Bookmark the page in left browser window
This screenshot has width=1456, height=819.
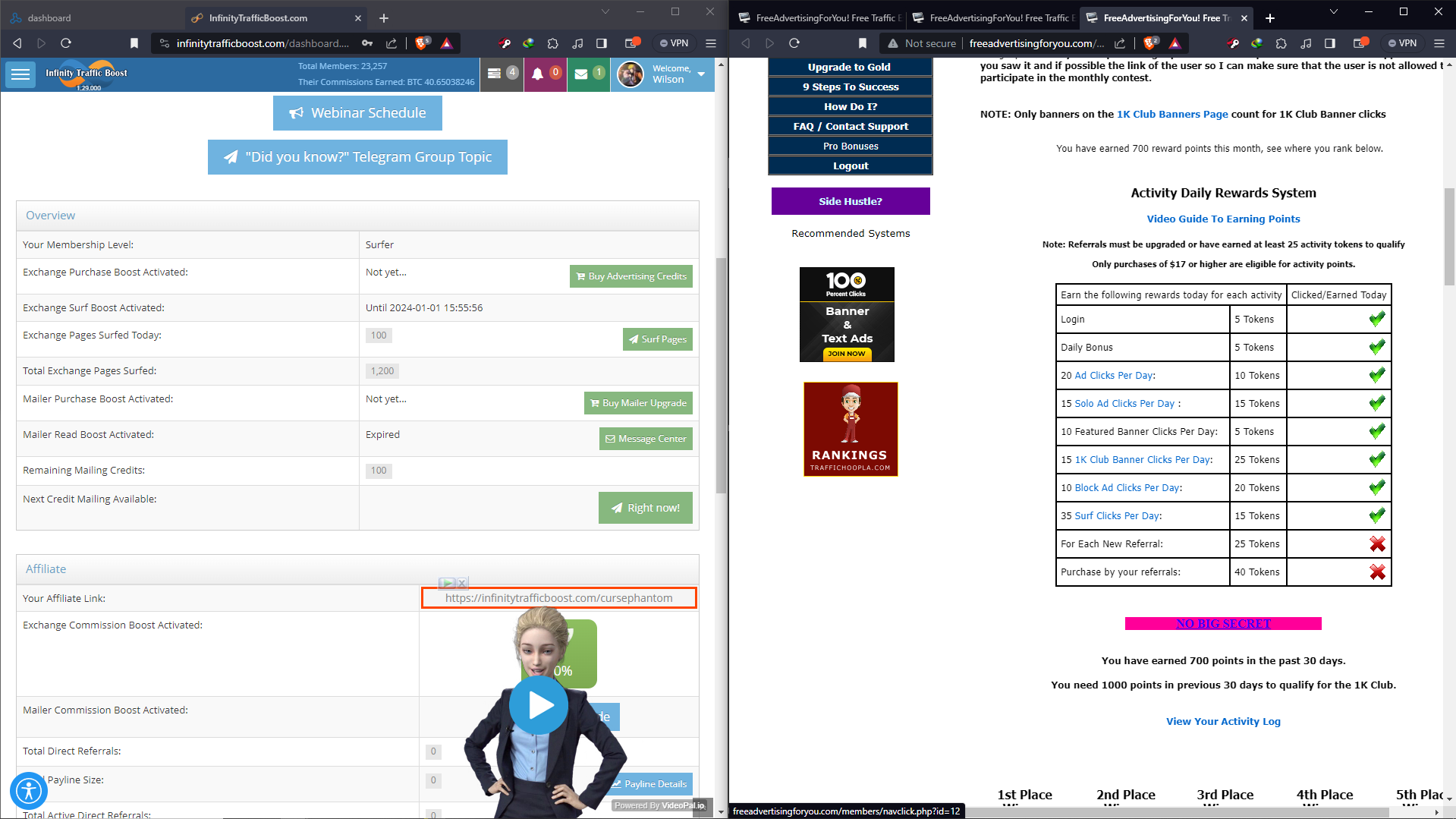point(134,43)
